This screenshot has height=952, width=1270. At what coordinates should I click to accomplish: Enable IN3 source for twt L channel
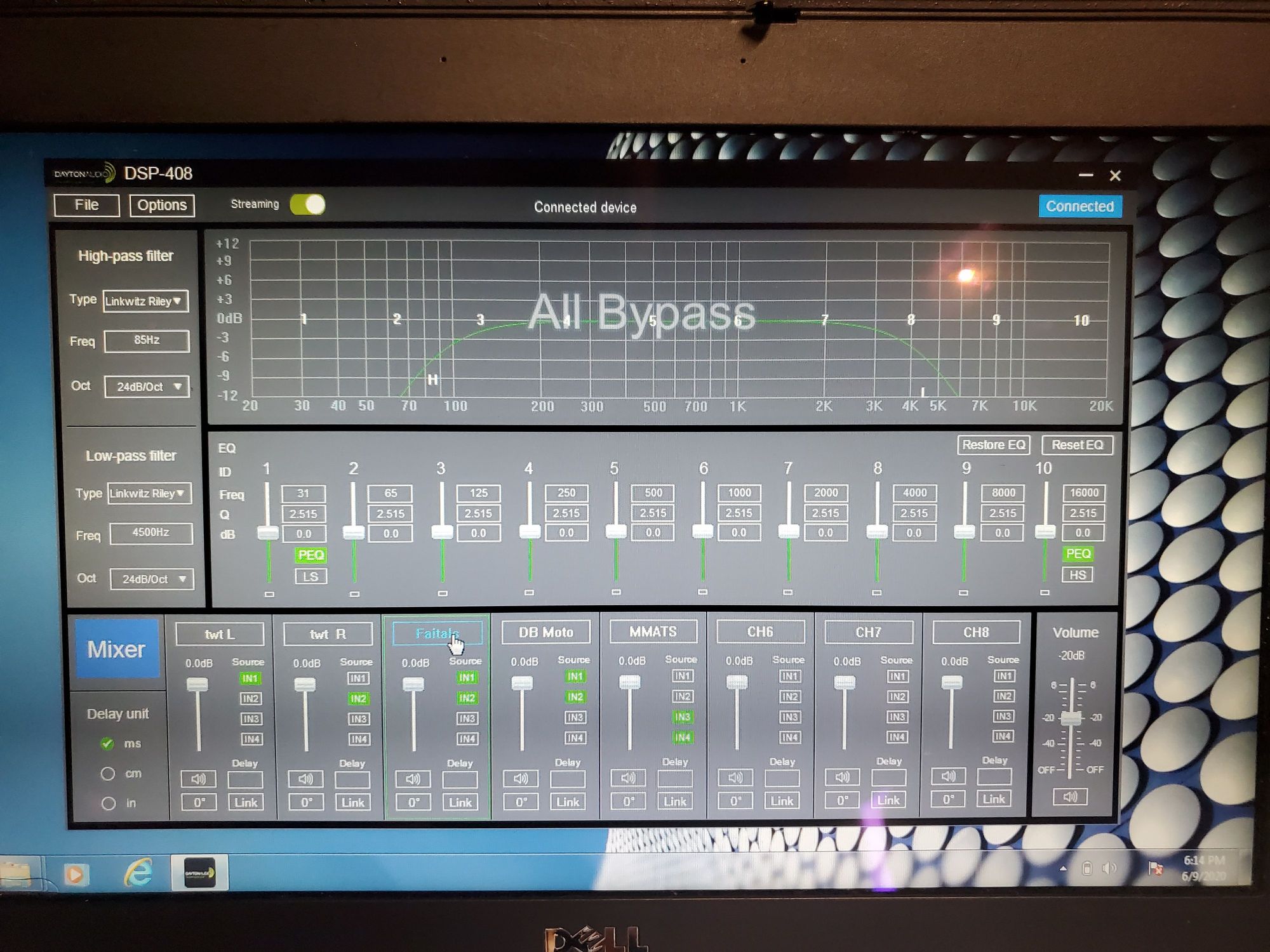[250, 718]
